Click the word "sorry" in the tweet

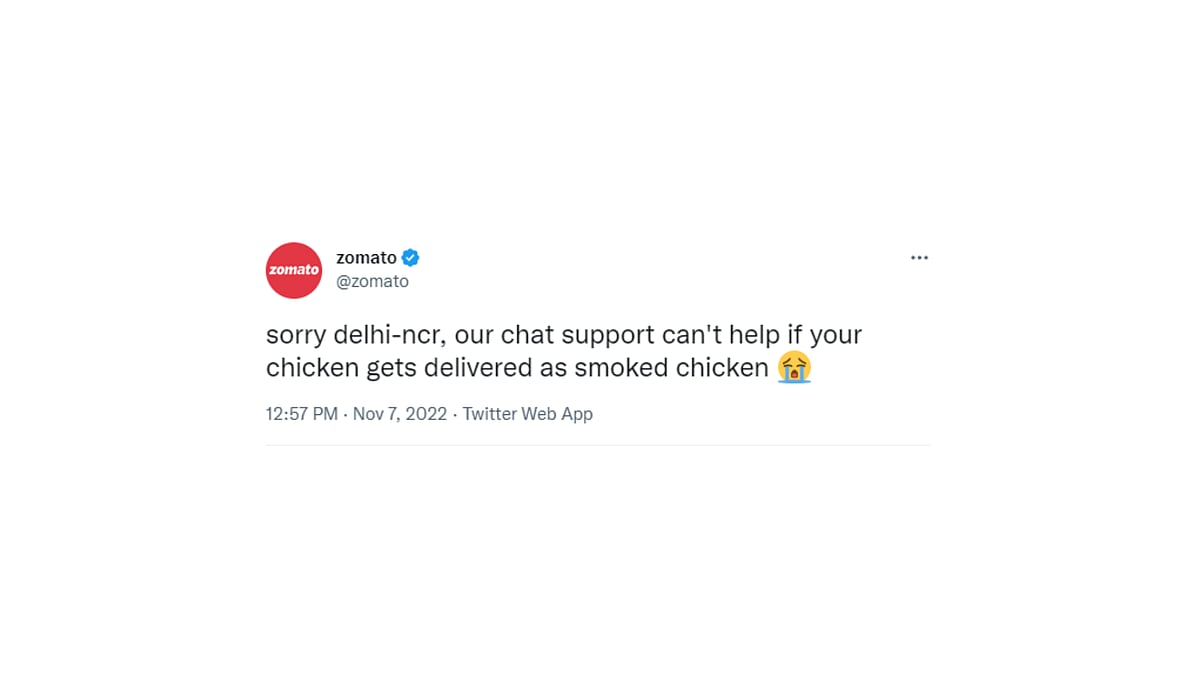[x=297, y=334]
